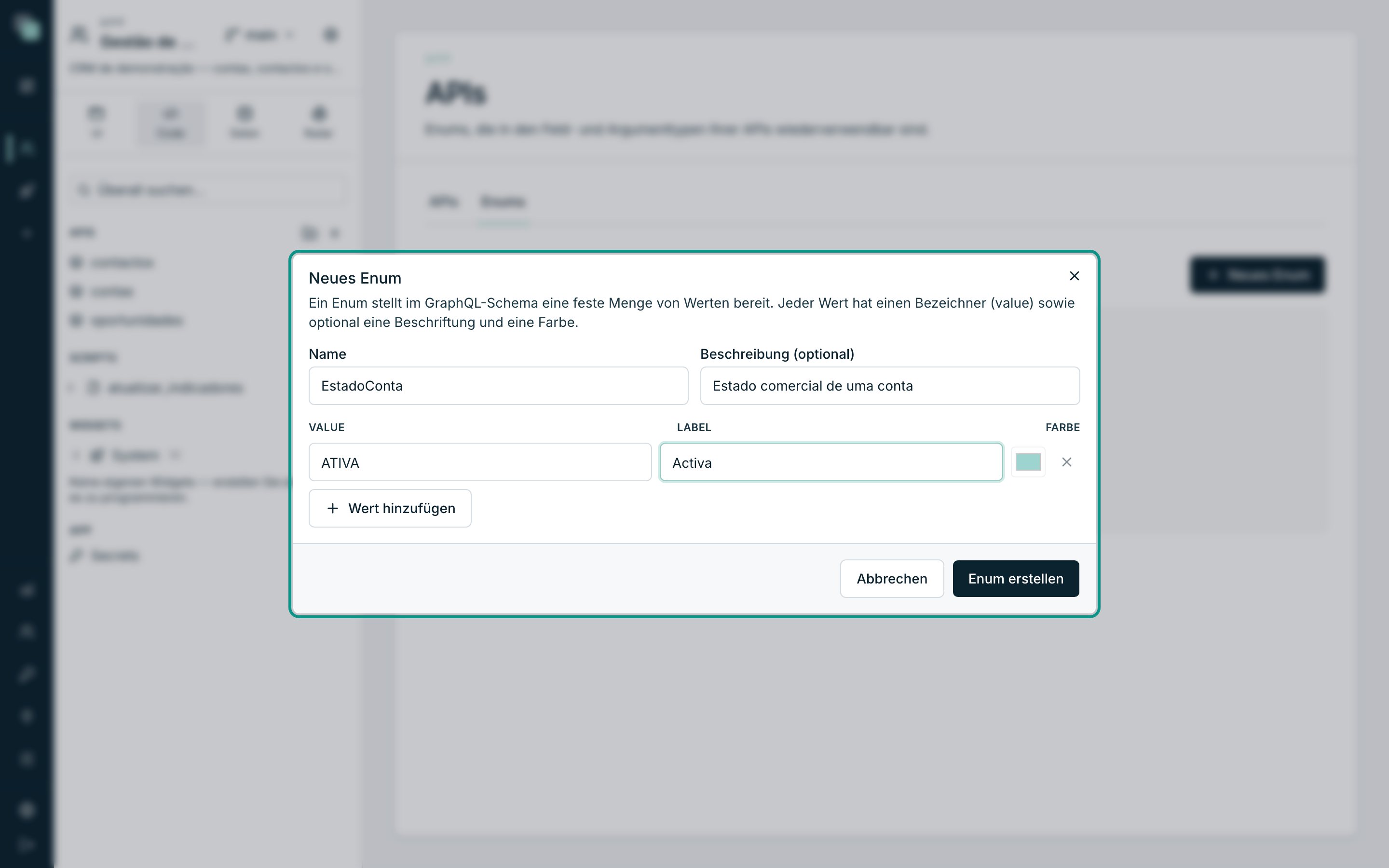Click the Wert hinzufügen button
The image size is (1389, 868).
coord(390,508)
